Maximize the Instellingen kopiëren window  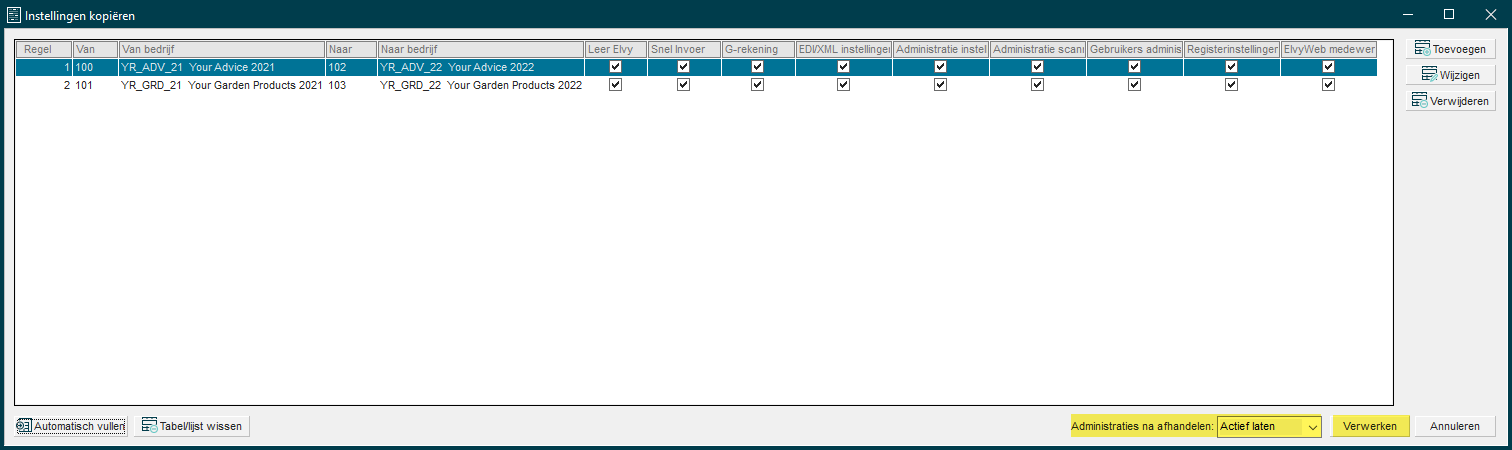1449,14
